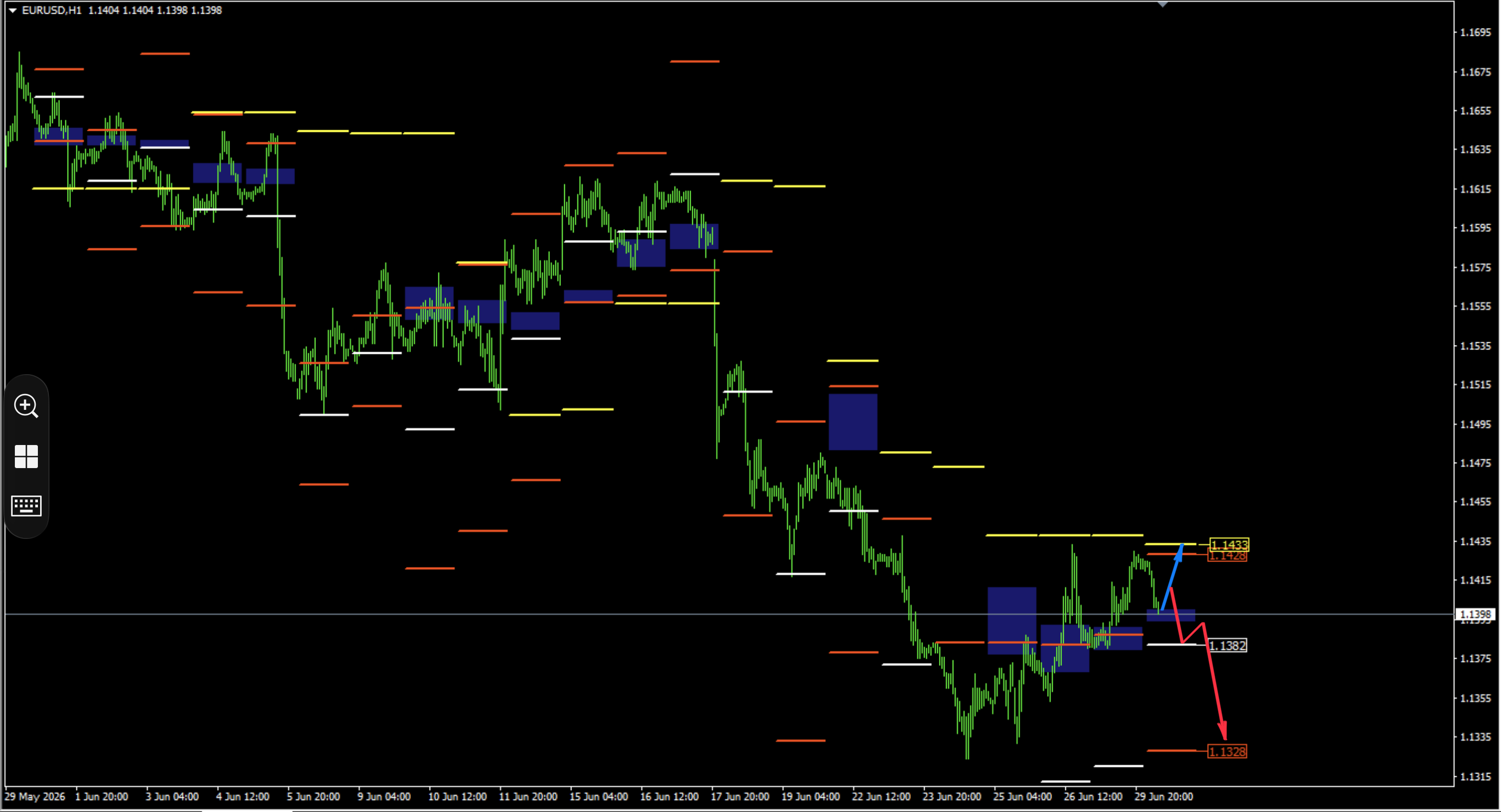Click the 1.1382 white price label
The height and width of the screenshot is (812, 1501).
pos(1227,646)
